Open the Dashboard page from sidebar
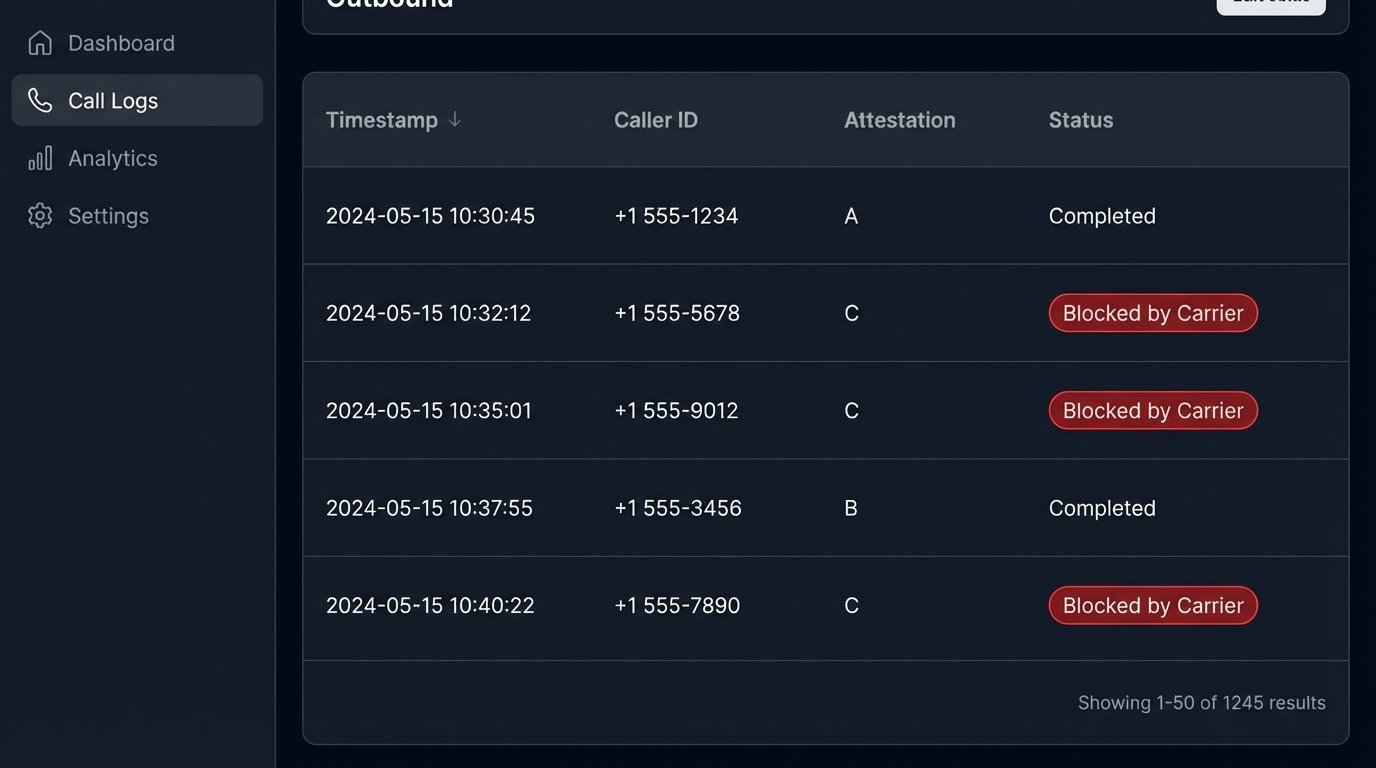Image resolution: width=1376 pixels, height=768 pixels. tap(121, 43)
